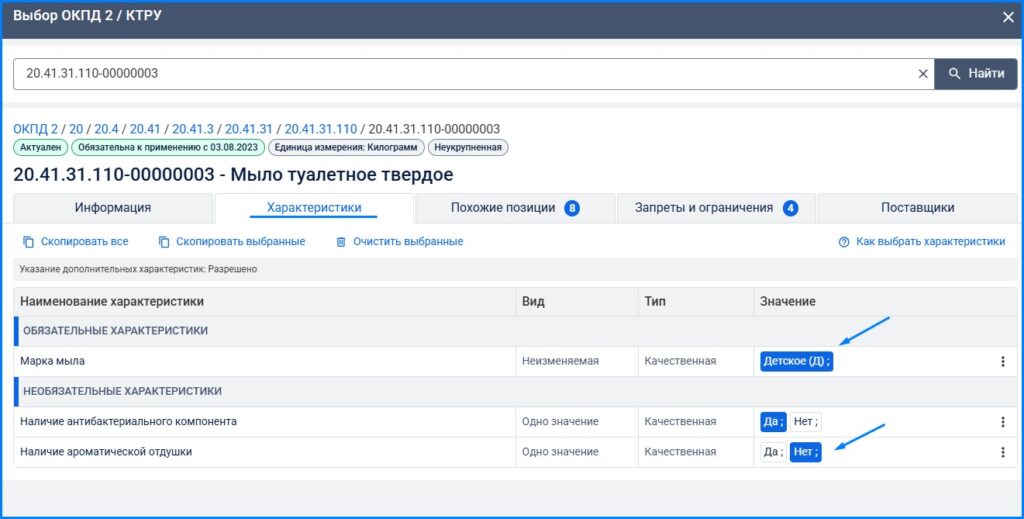Switch to the Поставщики tab
Screen dimensions: 1024x519
click(918, 208)
